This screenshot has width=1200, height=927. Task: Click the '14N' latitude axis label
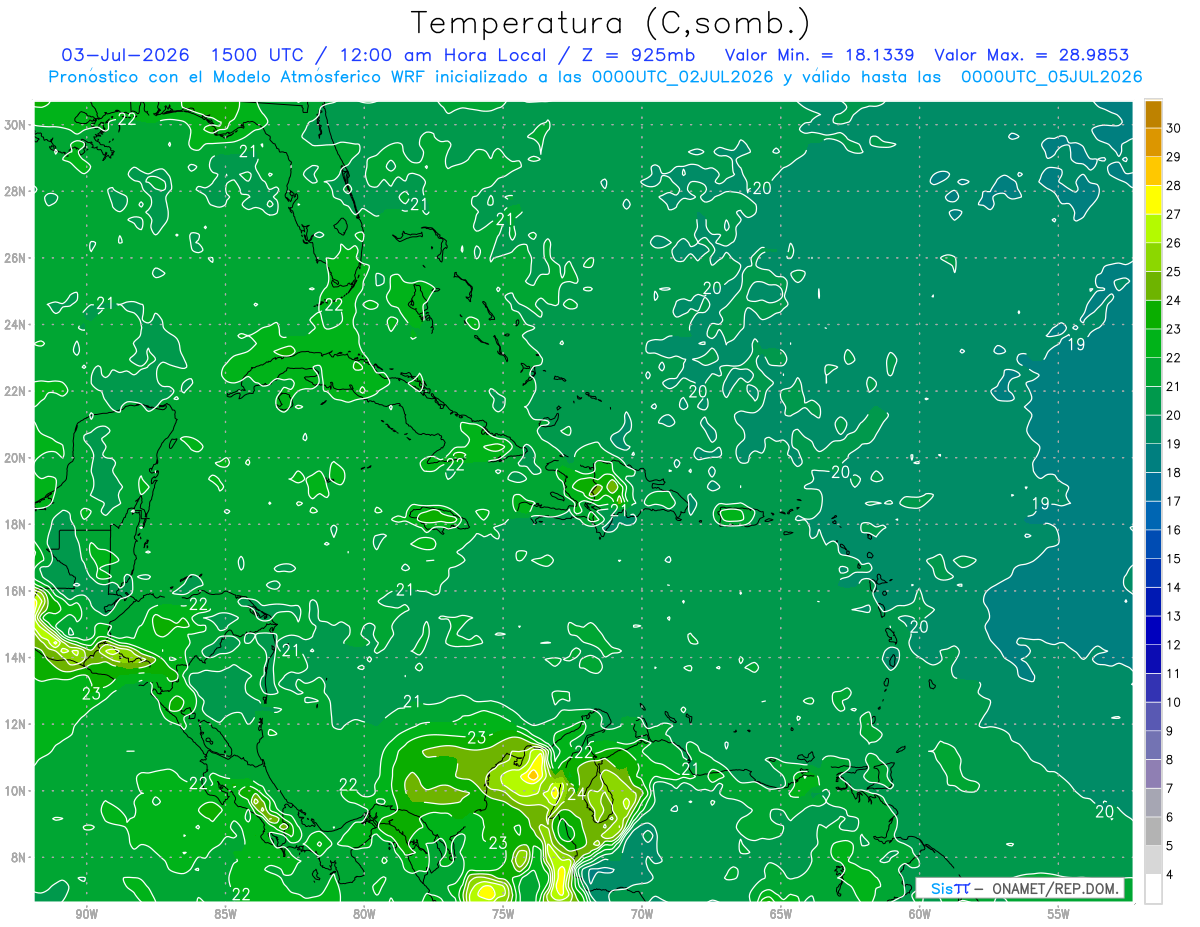[15, 658]
